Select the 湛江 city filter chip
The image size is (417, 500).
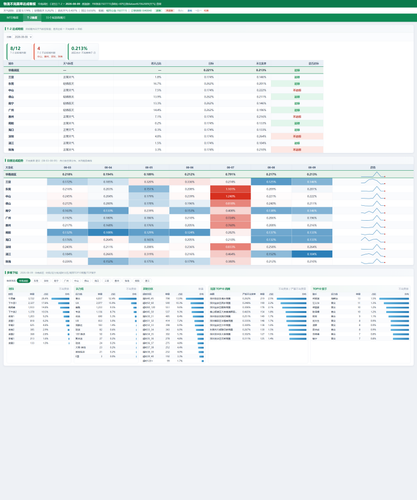147,281
